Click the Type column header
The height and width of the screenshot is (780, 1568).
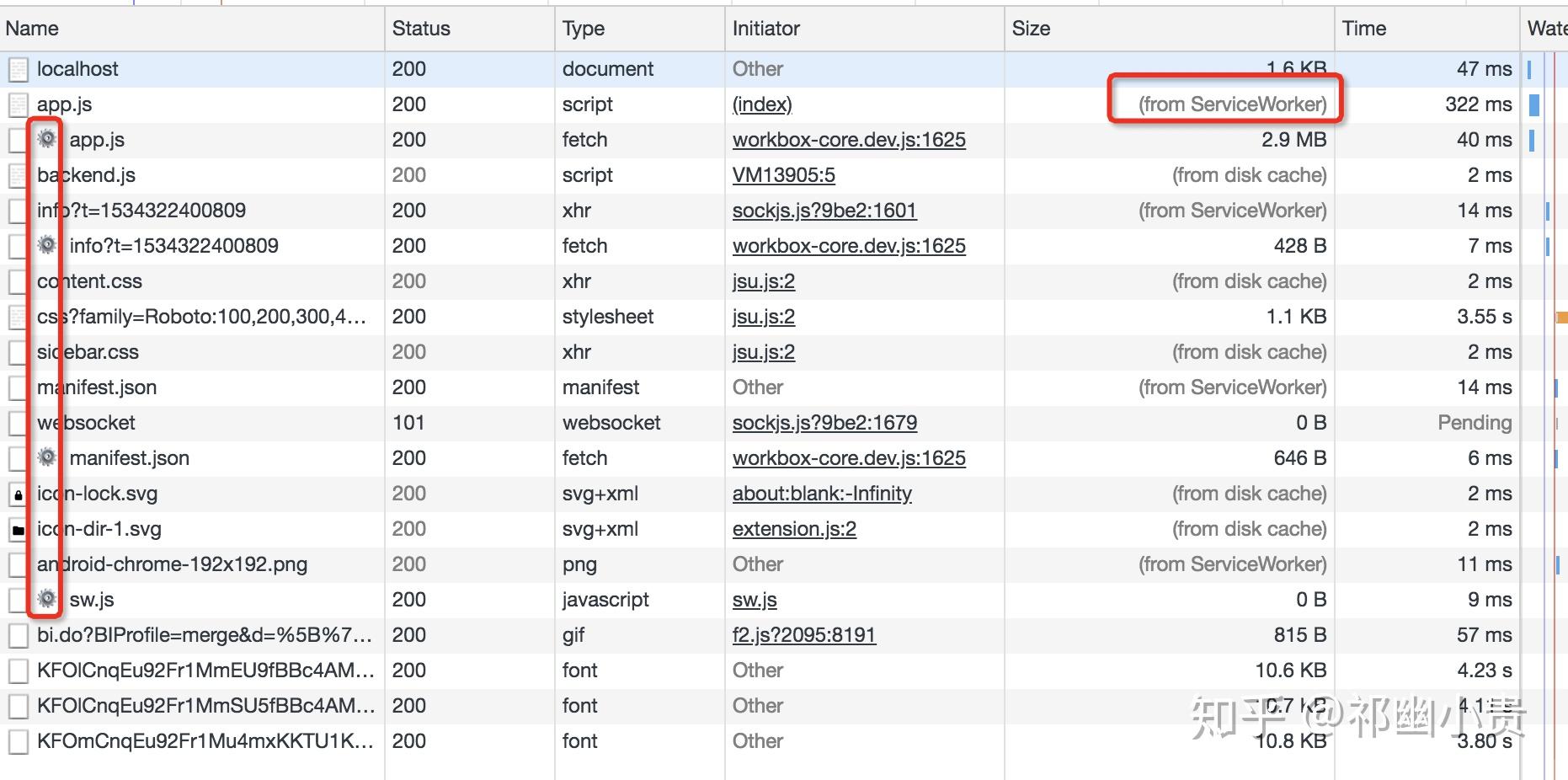[x=584, y=29]
